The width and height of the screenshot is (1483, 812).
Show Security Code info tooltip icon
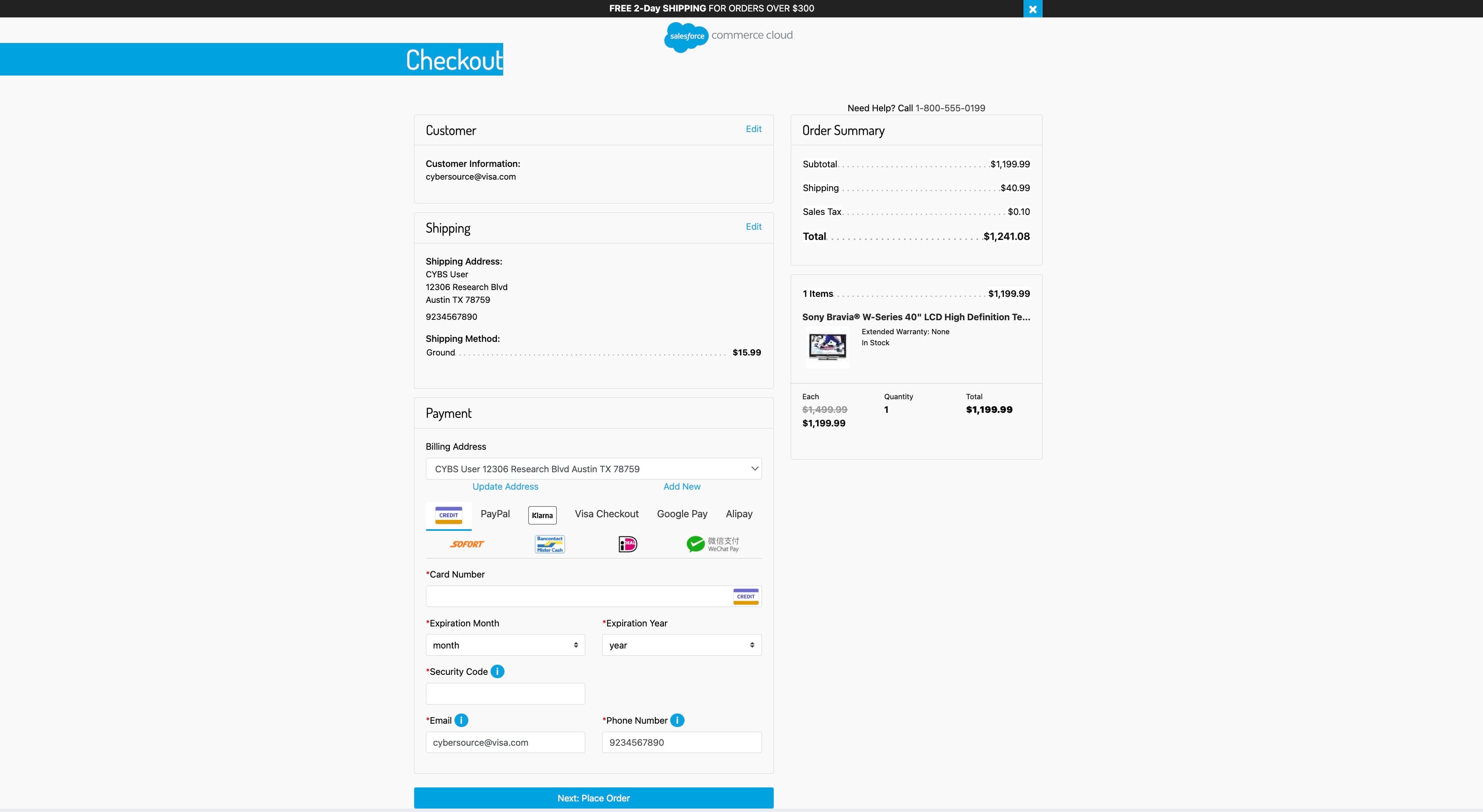pos(497,671)
